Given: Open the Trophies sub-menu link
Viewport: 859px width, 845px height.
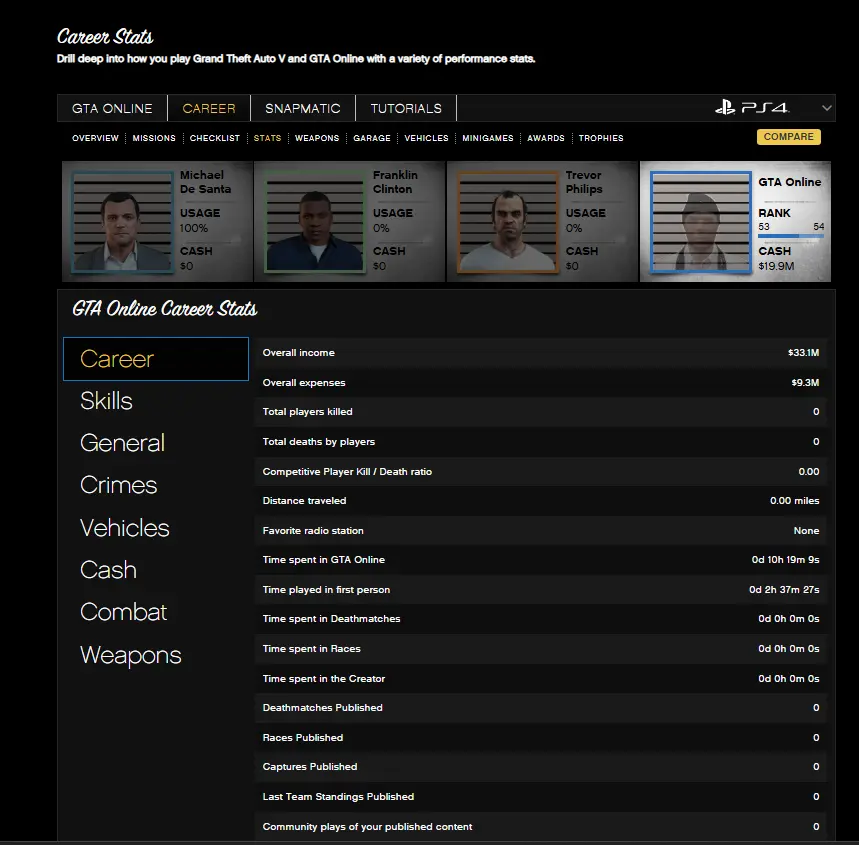Looking at the screenshot, I should click(601, 138).
